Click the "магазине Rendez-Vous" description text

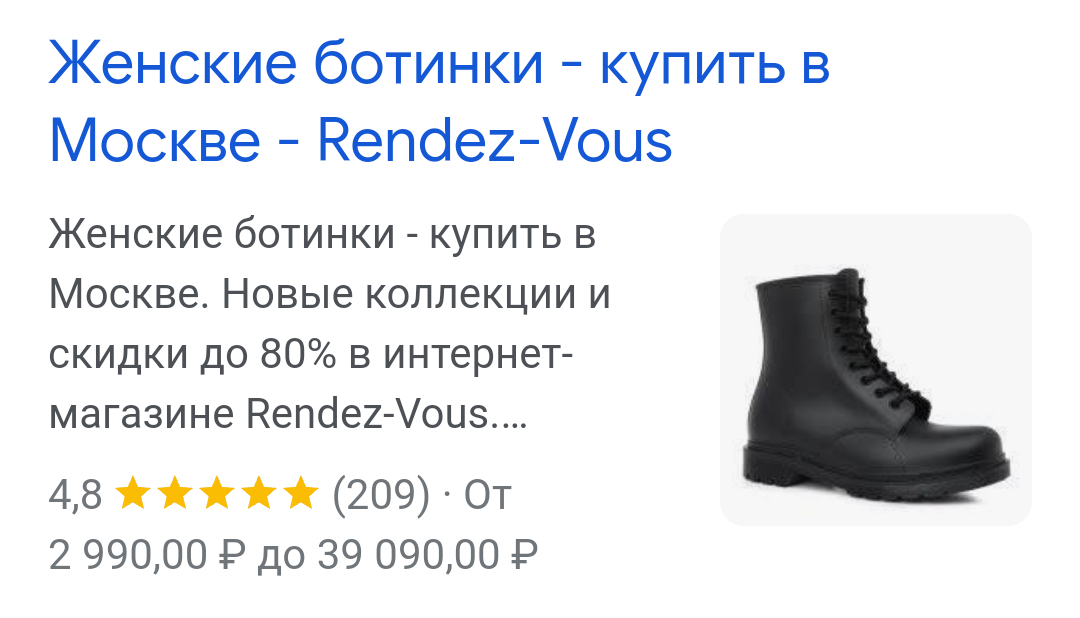pos(269,415)
